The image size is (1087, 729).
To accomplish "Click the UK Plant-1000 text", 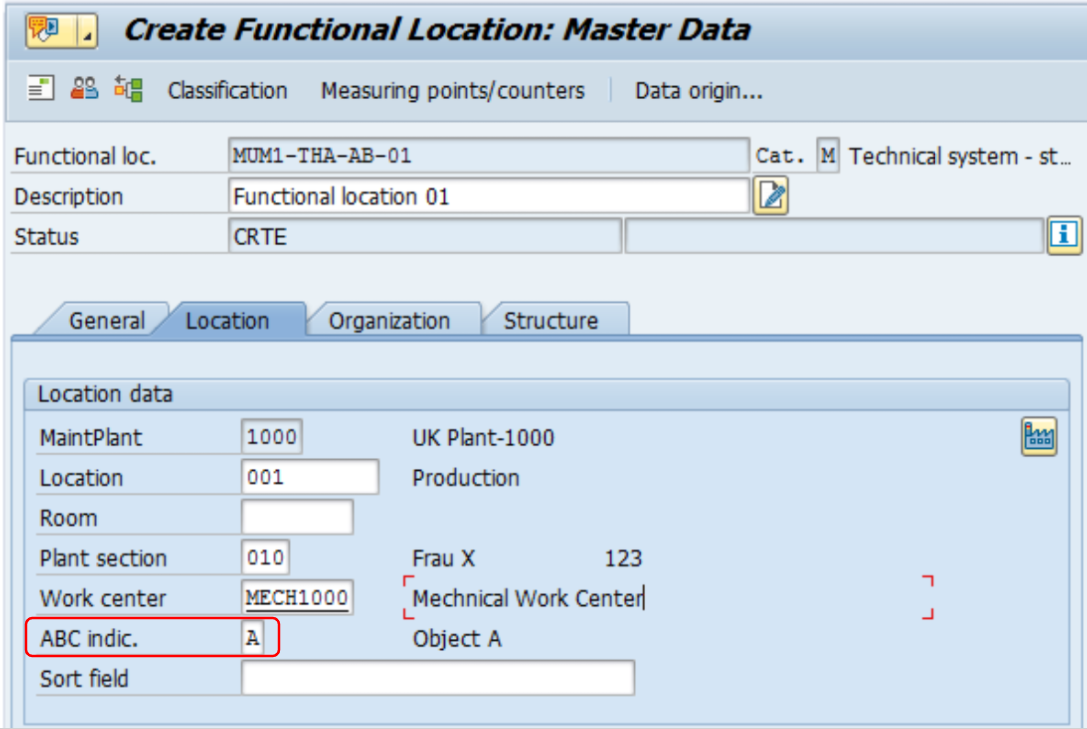I will [x=483, y=437].
